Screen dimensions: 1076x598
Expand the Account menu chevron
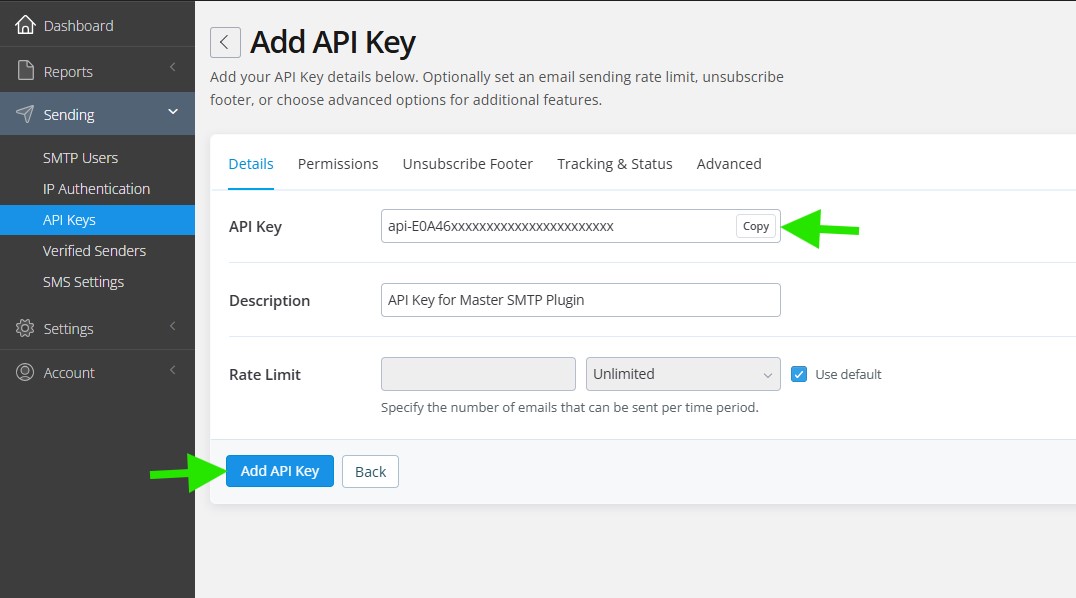[172, 370]
